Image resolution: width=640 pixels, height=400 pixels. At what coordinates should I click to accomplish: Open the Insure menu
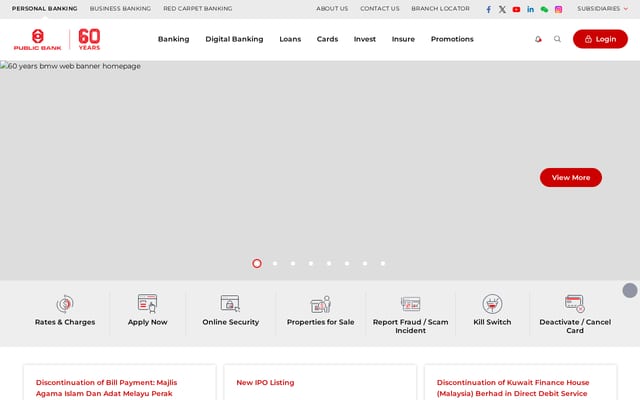[x=403, y=39]
